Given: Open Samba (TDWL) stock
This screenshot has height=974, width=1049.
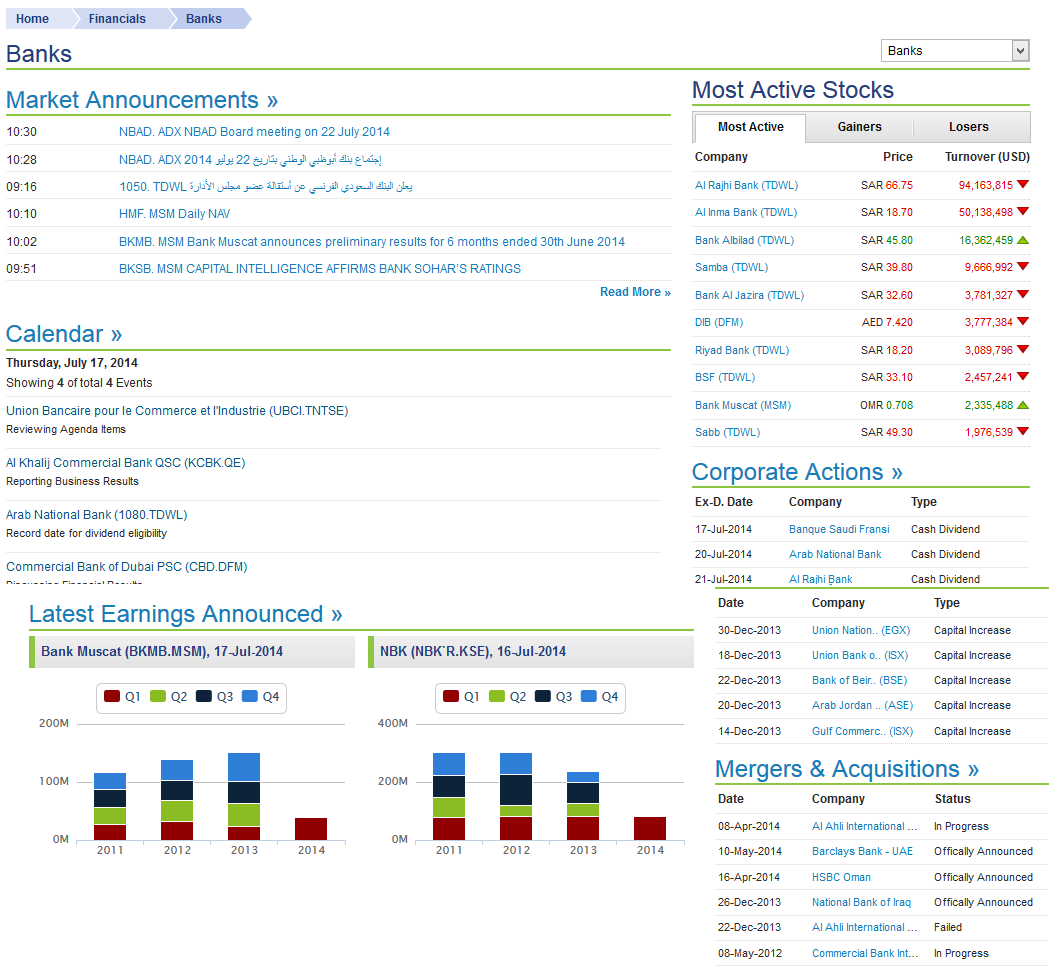Looking at the screenshot, I should click(x=731, y=268).
